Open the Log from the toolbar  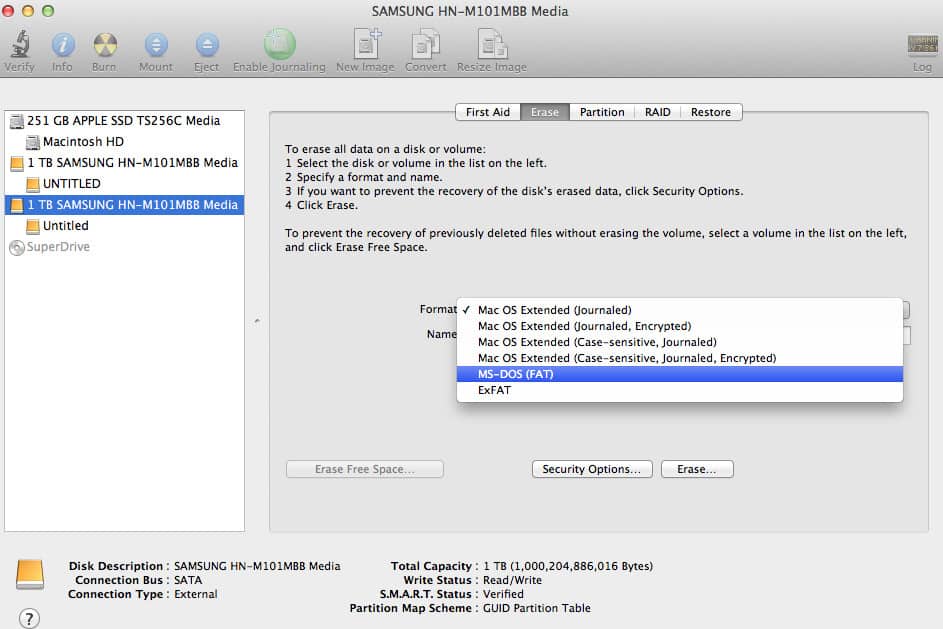tap(923, 44)
